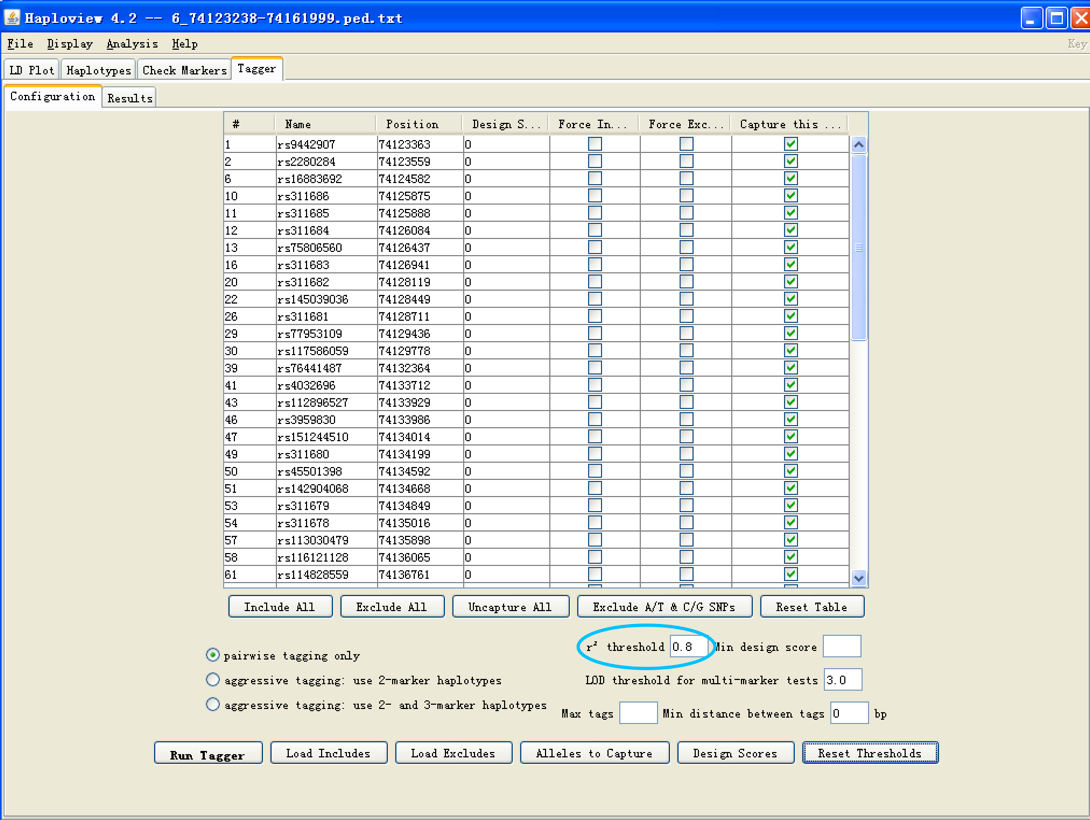Image resolution: width=1090 pixels, height=820 pixels.
Task: Switch to the Haplotypes tab
Action: 98,70
